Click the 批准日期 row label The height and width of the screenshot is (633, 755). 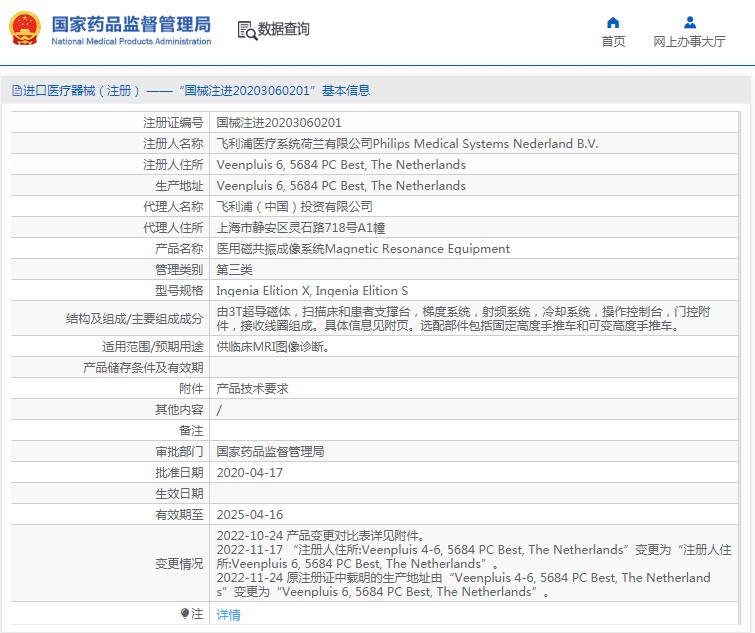pyautogui.click(x=179, y=473)
